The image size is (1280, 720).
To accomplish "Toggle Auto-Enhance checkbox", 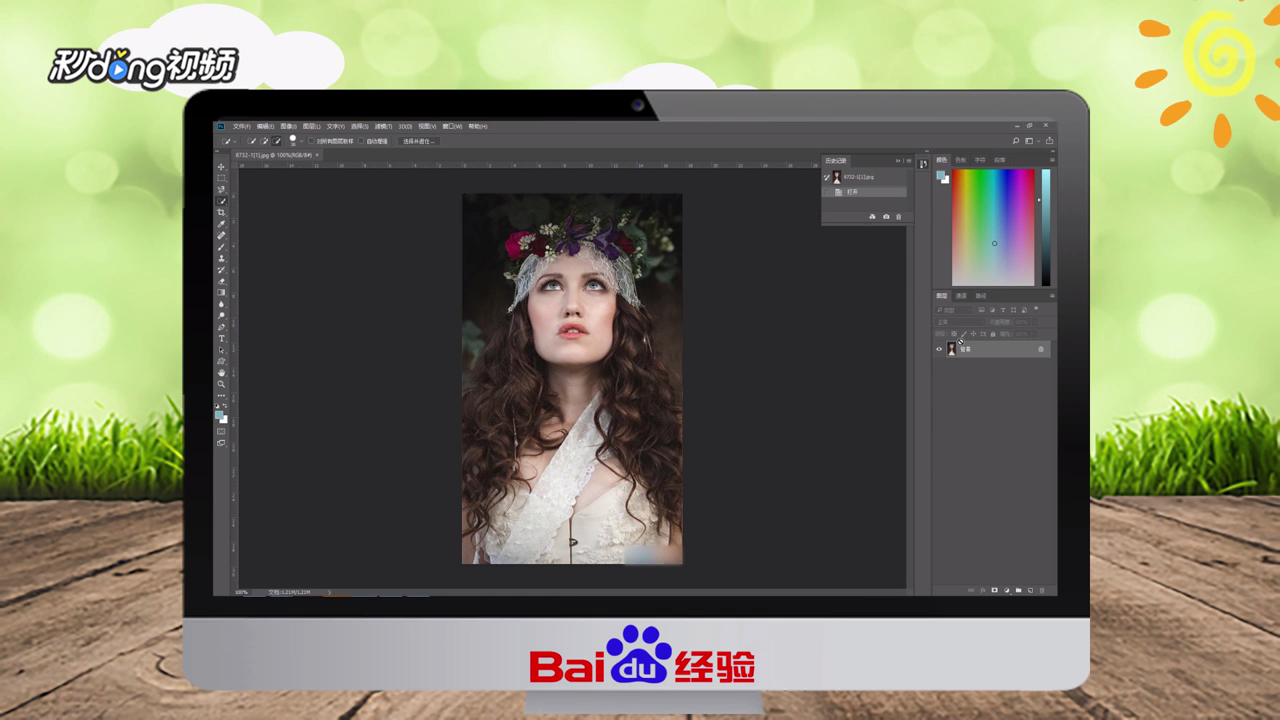I will tap(361, 141).
